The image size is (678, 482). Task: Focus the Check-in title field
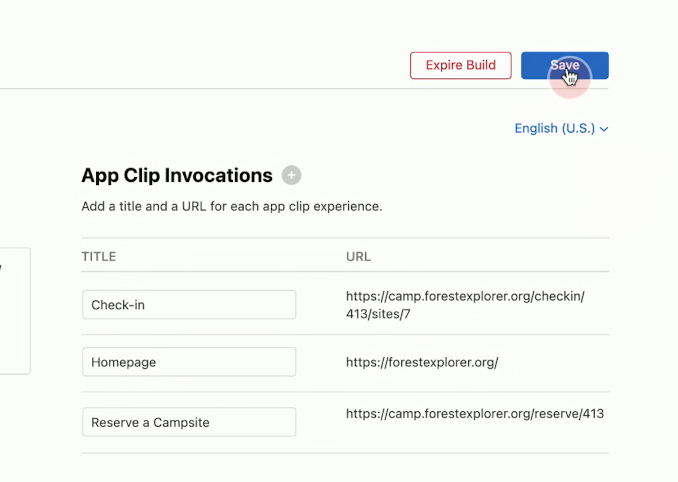click(x=189, y=305)
